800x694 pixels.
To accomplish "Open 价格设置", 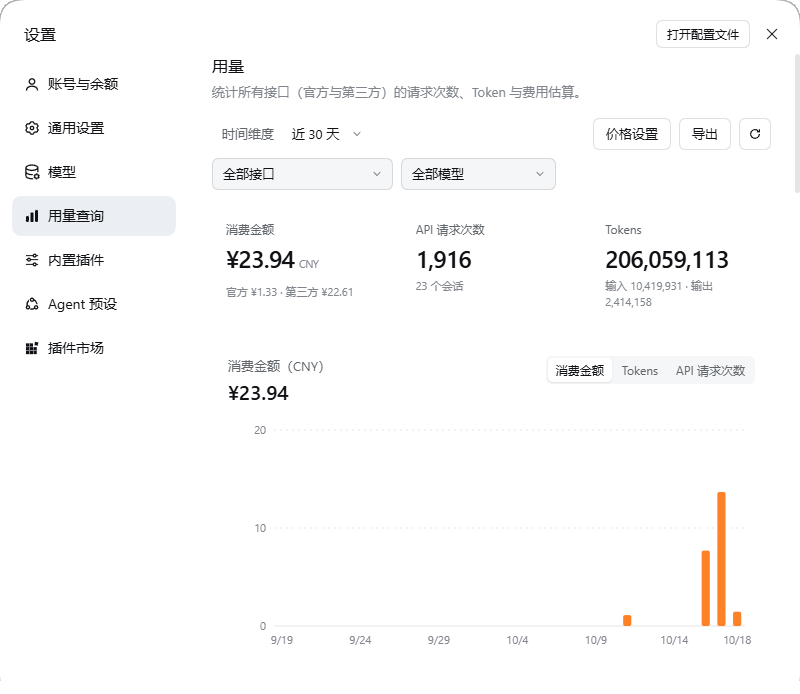I will 632,134.
